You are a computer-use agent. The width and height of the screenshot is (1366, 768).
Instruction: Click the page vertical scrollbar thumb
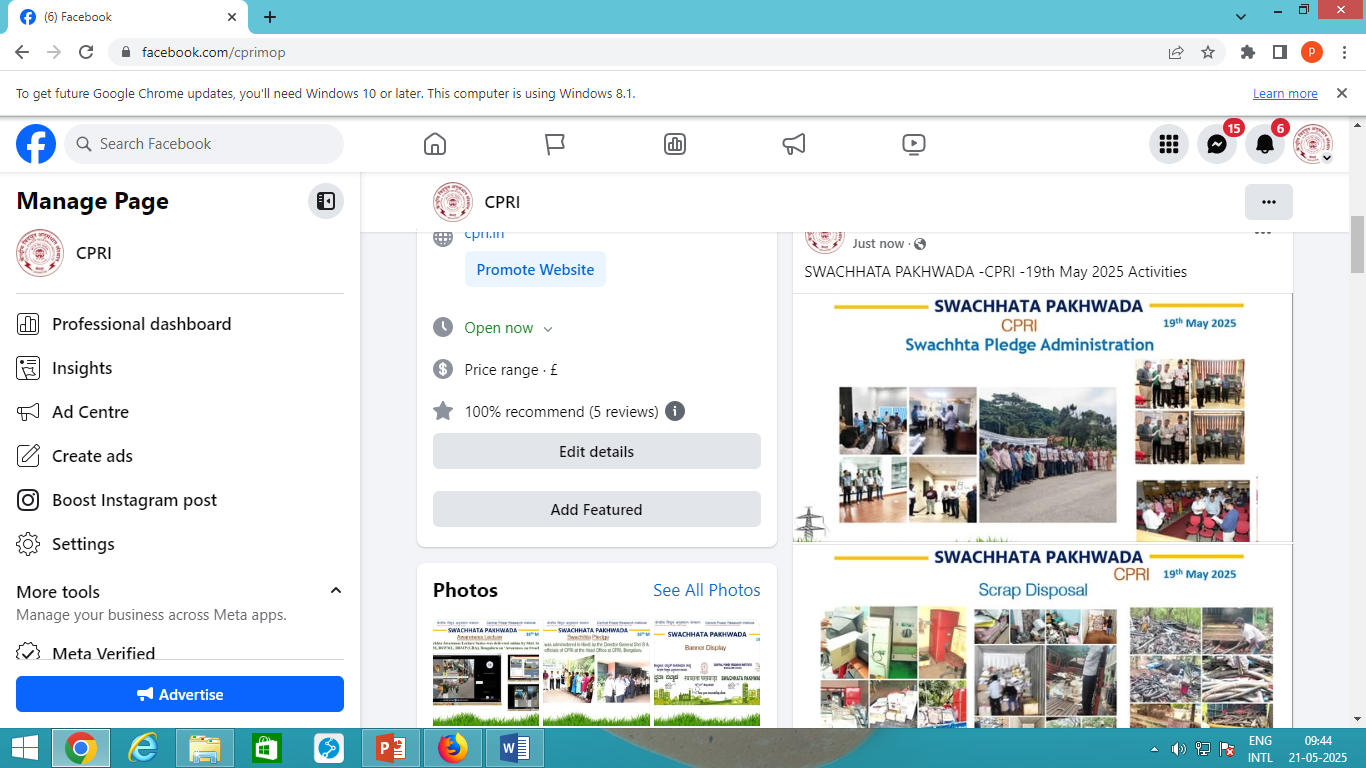pos(1357,244)
